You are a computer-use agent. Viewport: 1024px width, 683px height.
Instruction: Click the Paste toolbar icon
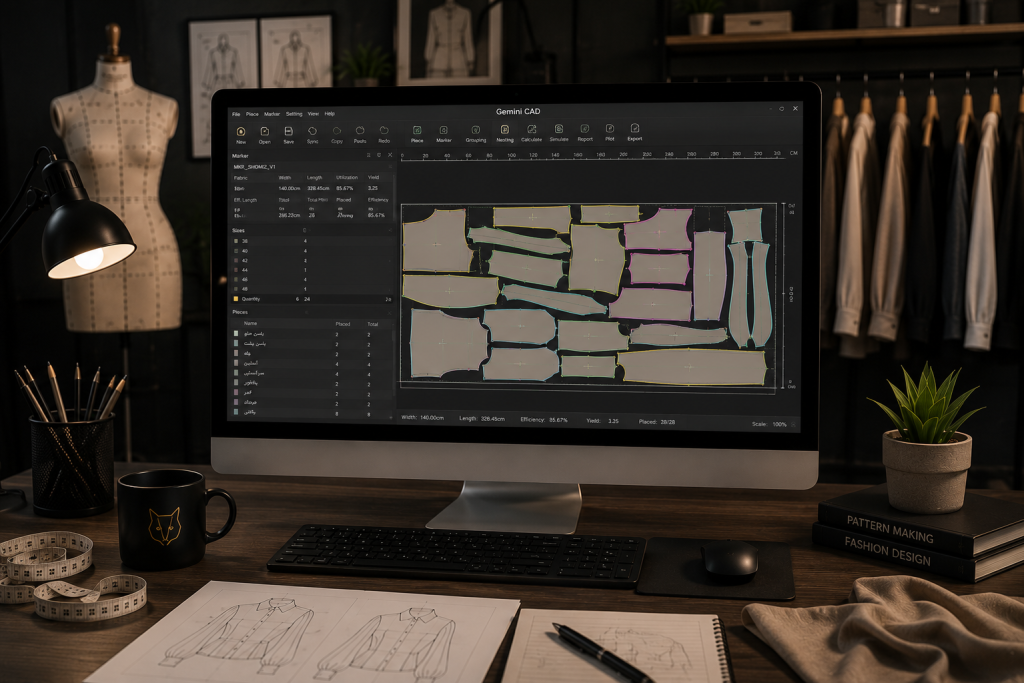pyautogui.click(x=360, y=131)
